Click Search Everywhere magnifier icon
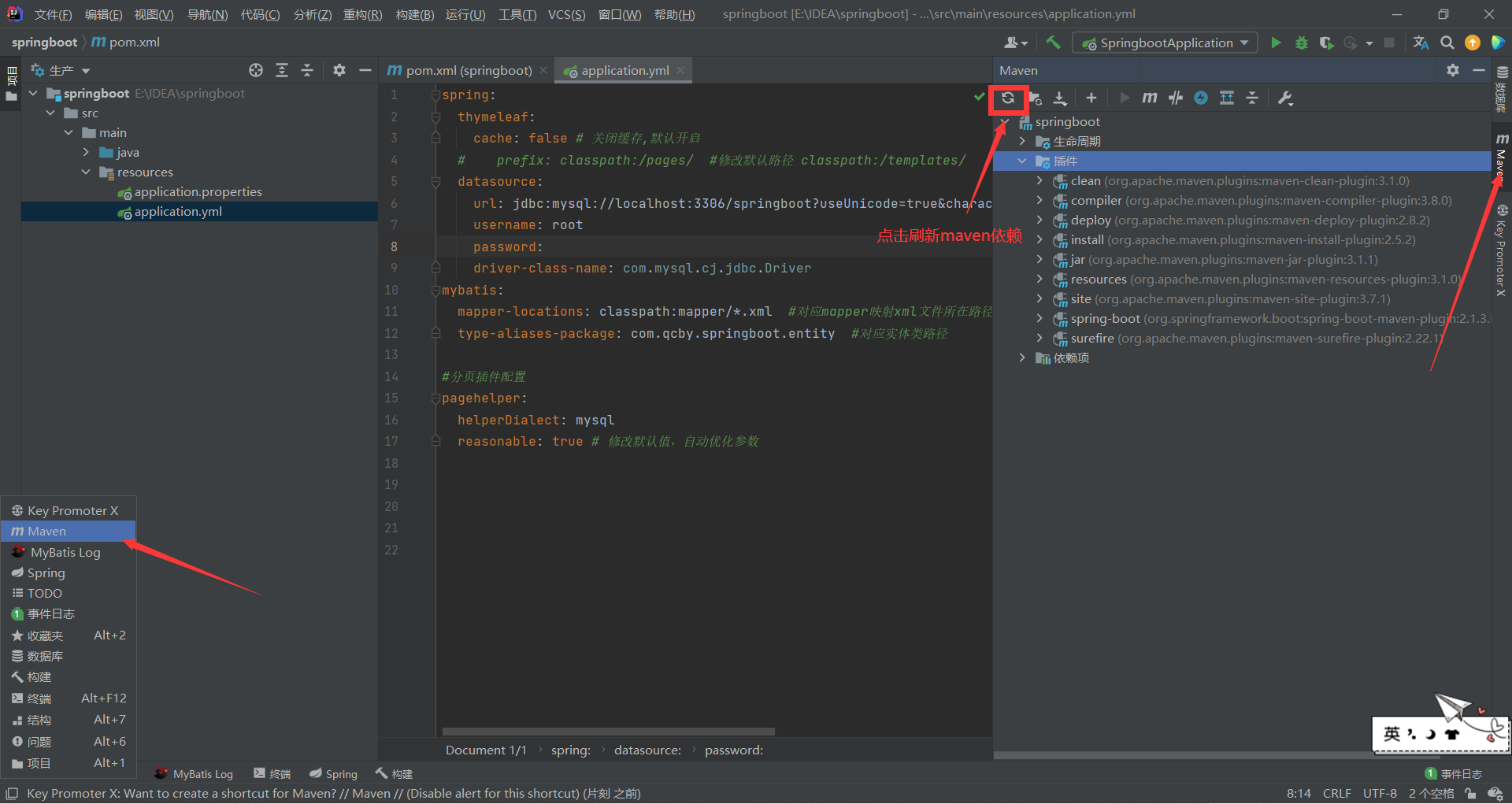The height and width of the screenshot is (804, 1512). (1447, 43)
